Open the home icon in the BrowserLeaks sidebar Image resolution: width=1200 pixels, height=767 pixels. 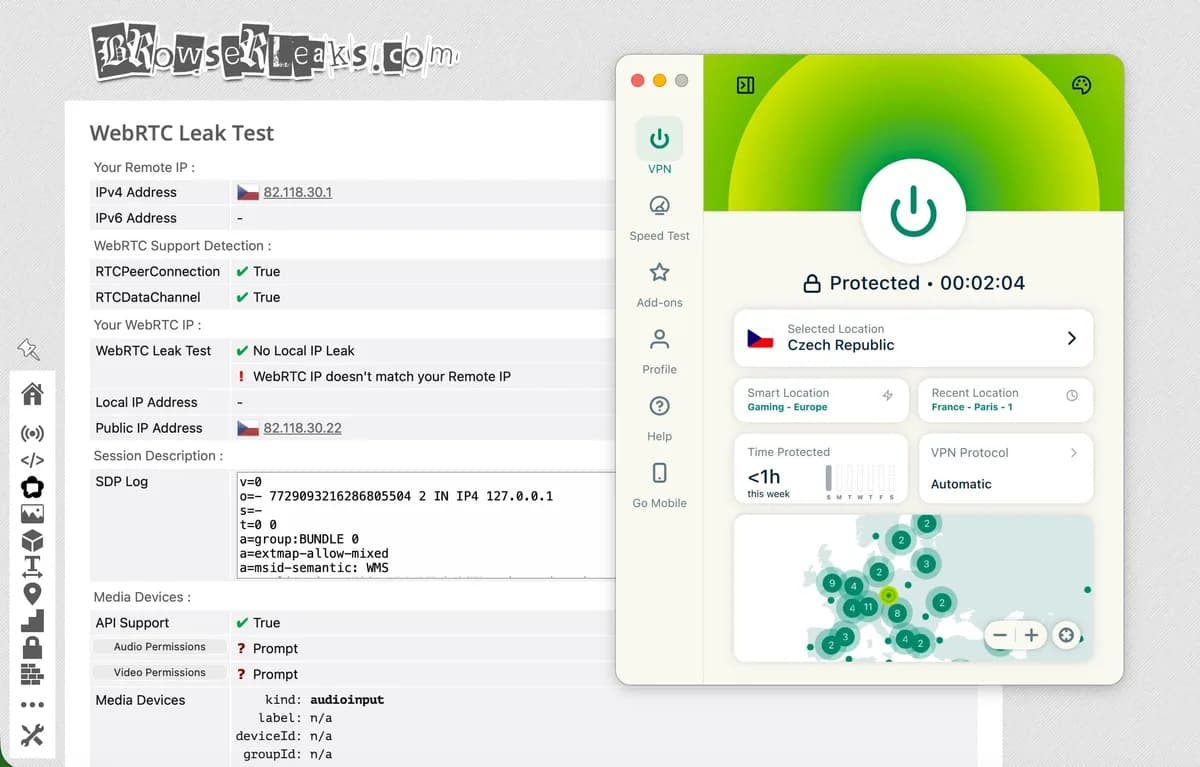point(32,393)
